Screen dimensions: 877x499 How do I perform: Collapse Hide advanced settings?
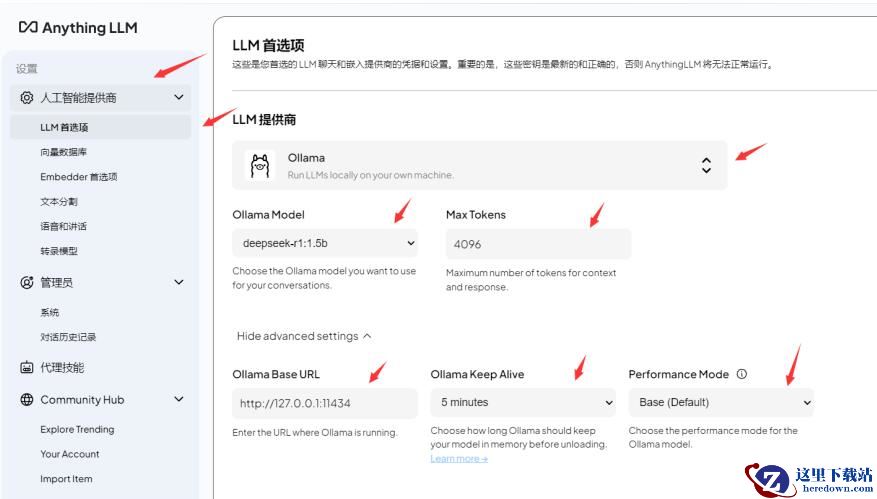(x=304, y=336)
